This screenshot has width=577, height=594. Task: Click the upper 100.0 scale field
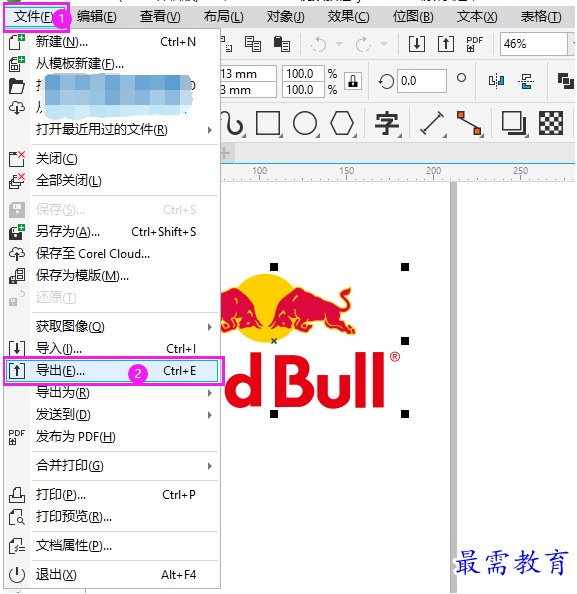[303, 73]
